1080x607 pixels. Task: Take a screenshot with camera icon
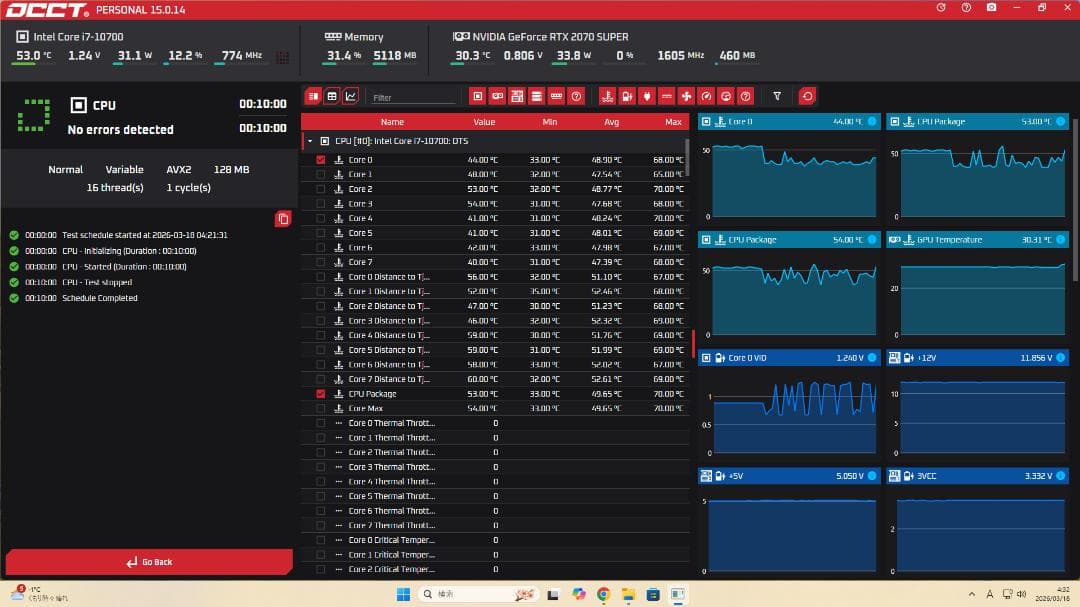(x=991, y=8)
